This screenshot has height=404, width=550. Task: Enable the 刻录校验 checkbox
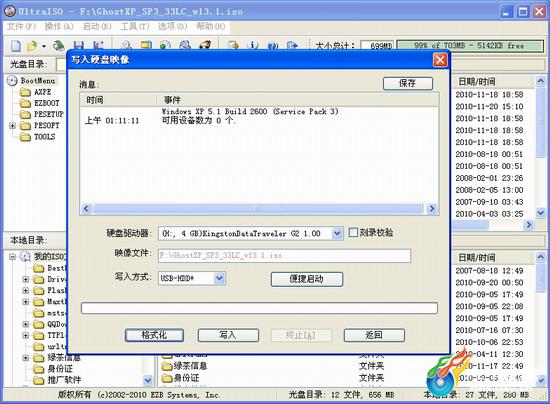point(353,233)
